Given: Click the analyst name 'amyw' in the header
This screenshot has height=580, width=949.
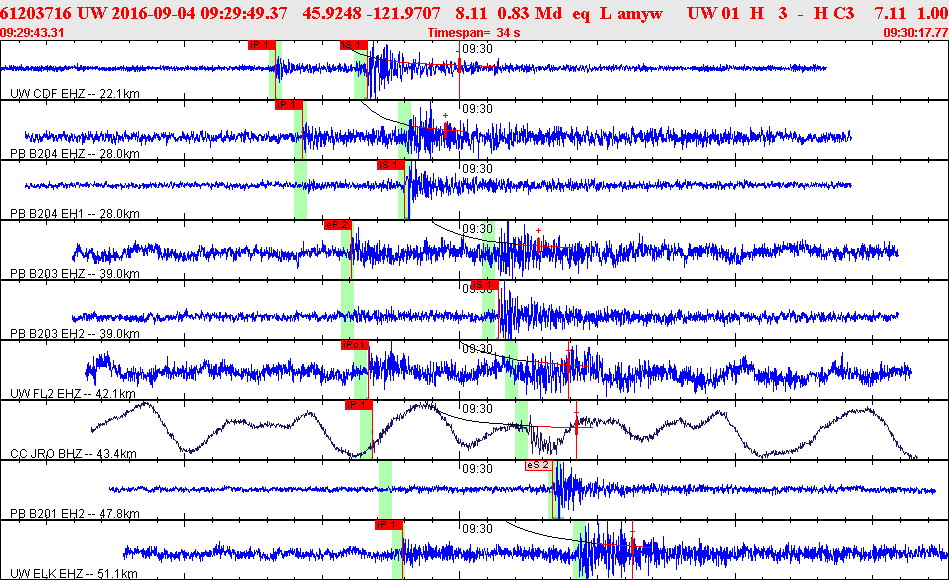Looking at the screenshot, I should (x=640, y=13).
